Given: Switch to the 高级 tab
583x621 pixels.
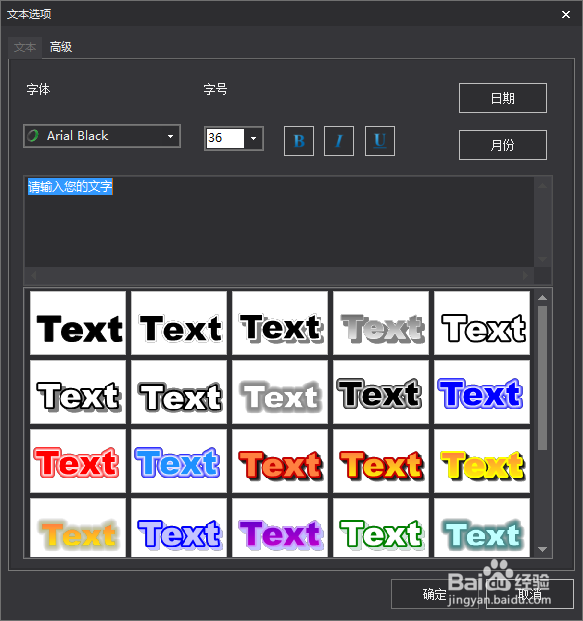Looking at the screenshot, I should coord(61,47).
